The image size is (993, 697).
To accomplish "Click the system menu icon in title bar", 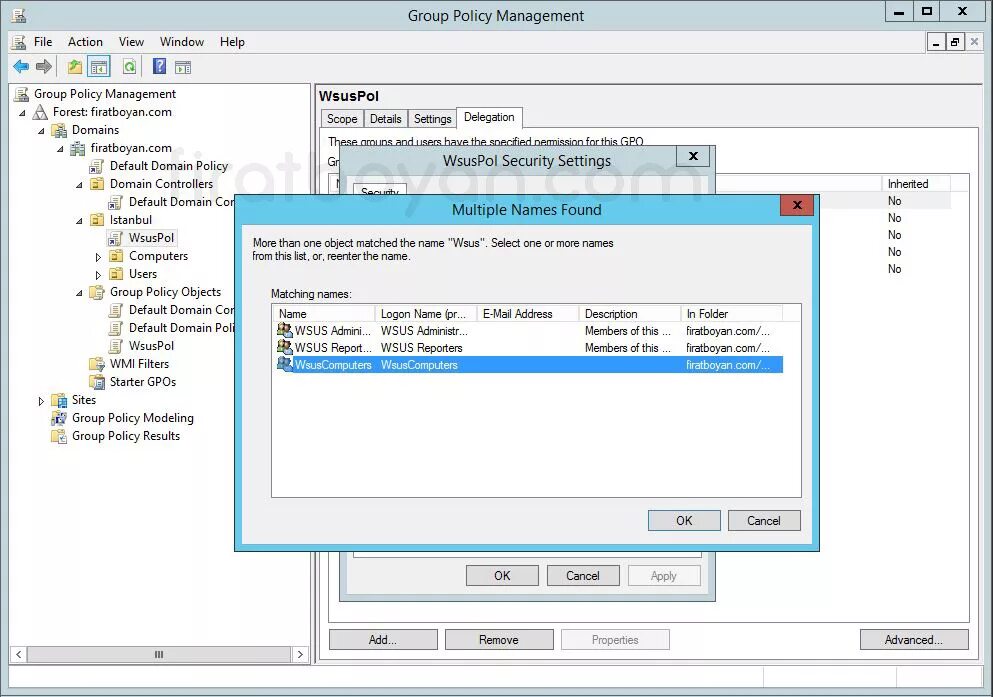I will [x=19, y=15].
